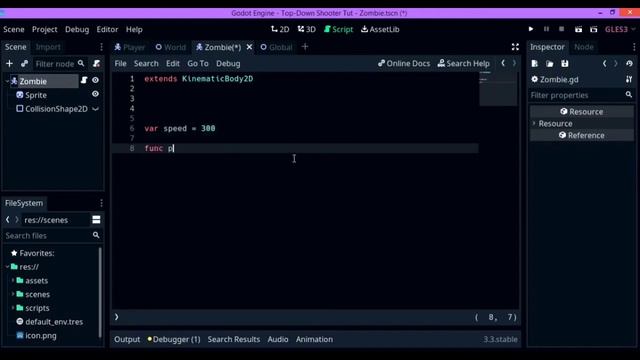The height and width of the screenshot is (360, 640).
Task: Switch to 2D workspace
Action: click(280, 29)
